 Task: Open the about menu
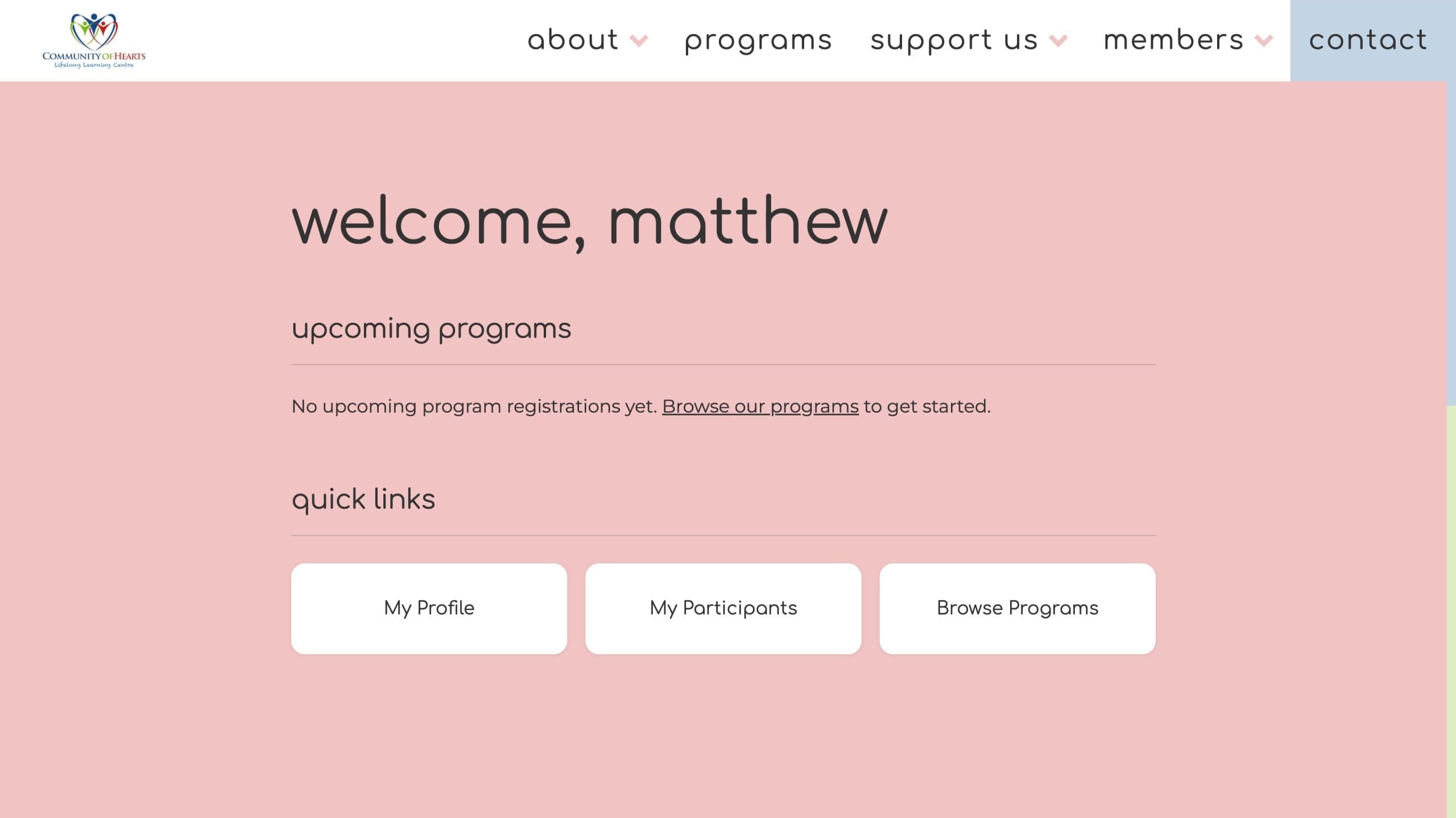point(573,40)
